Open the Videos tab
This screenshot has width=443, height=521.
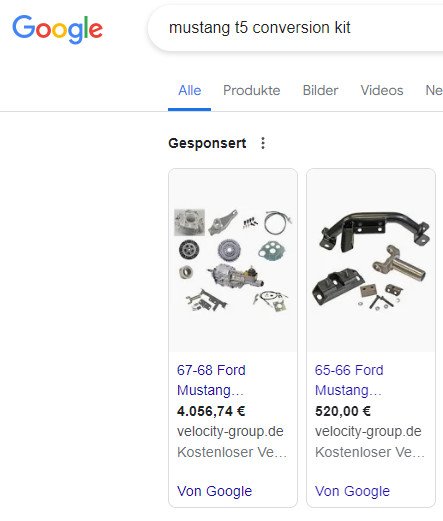[x=382, y=91]
